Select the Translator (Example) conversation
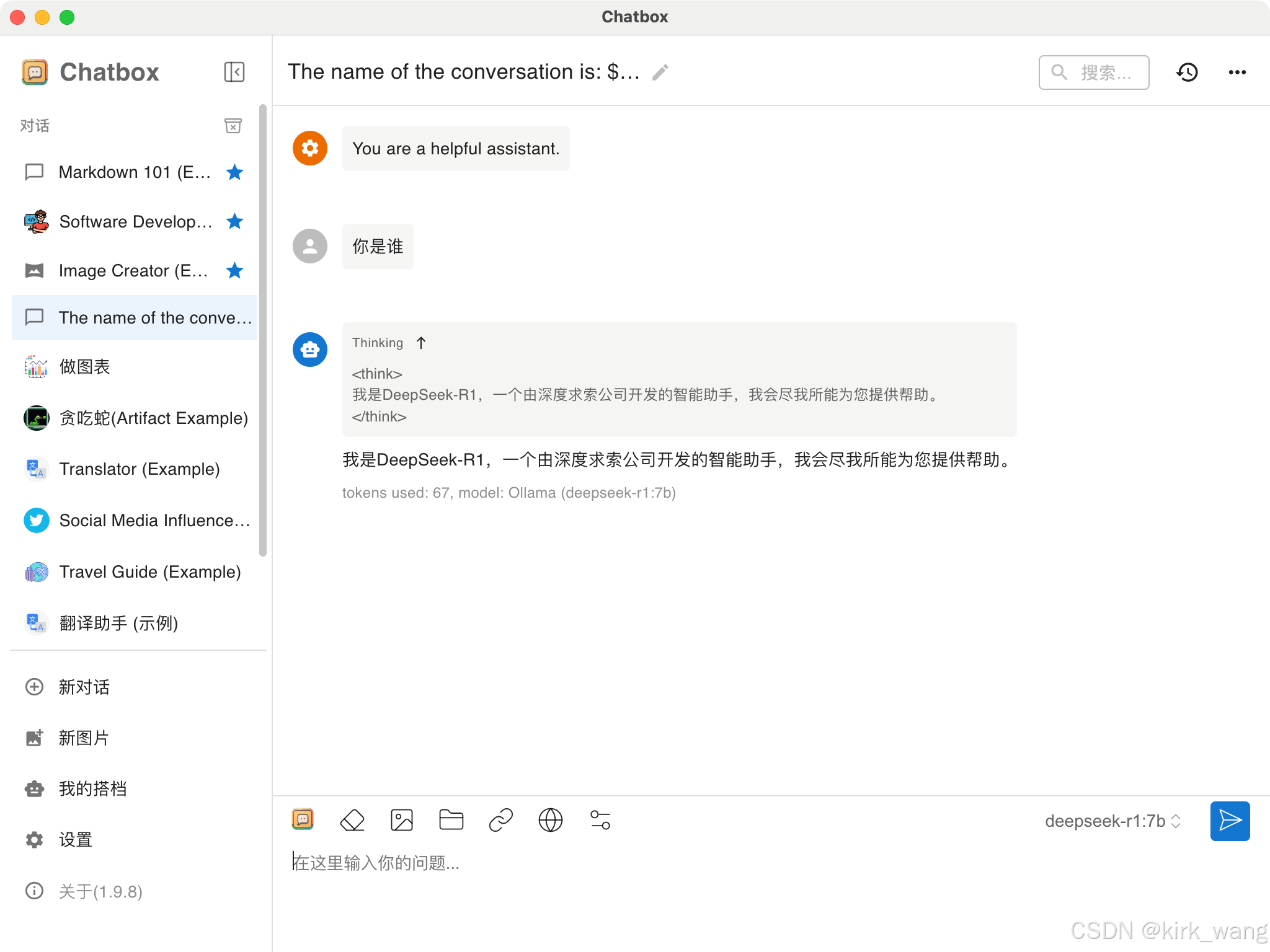Viewport: 1270px width, 952px height. click(140, 469)
